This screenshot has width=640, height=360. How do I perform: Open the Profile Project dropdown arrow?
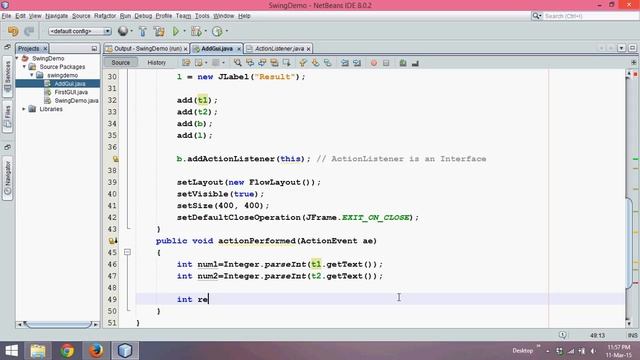(227, 31)
